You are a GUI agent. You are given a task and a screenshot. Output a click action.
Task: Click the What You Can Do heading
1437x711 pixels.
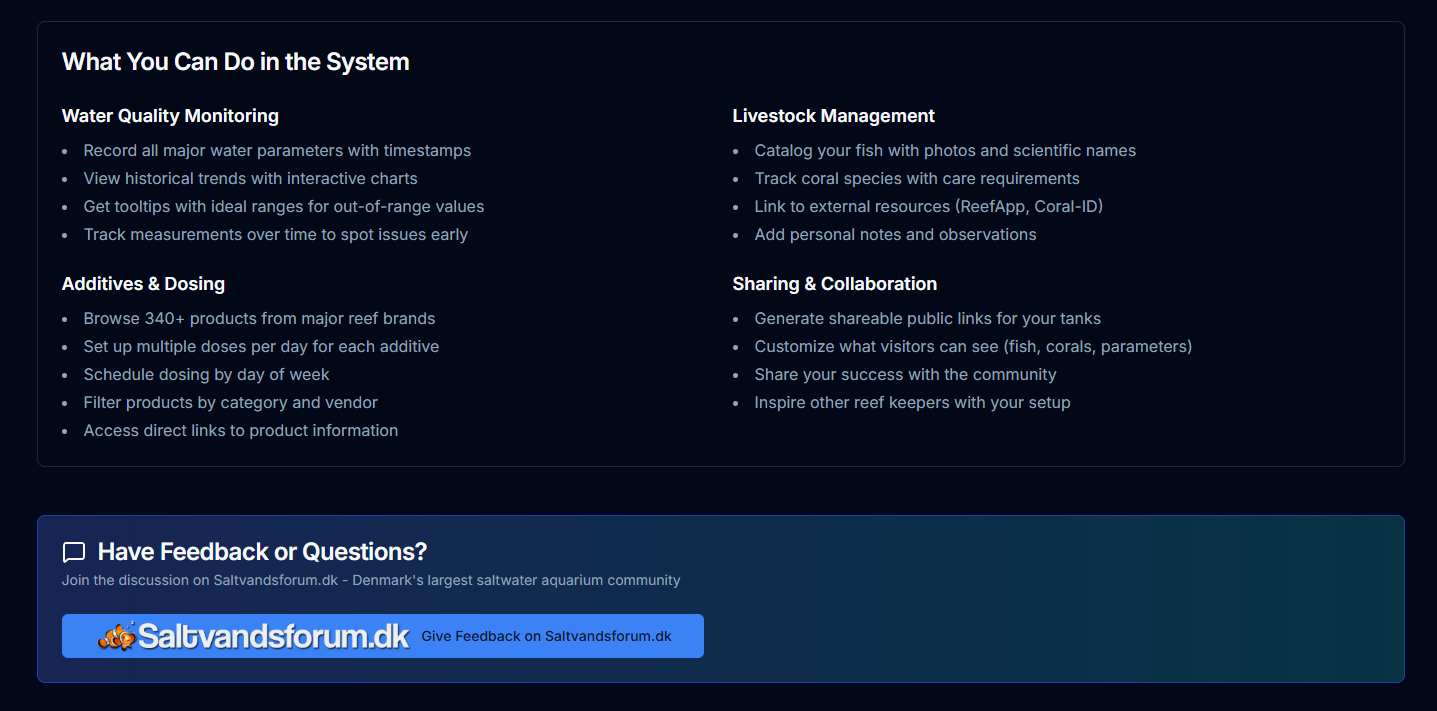click(x=236, y=62)
